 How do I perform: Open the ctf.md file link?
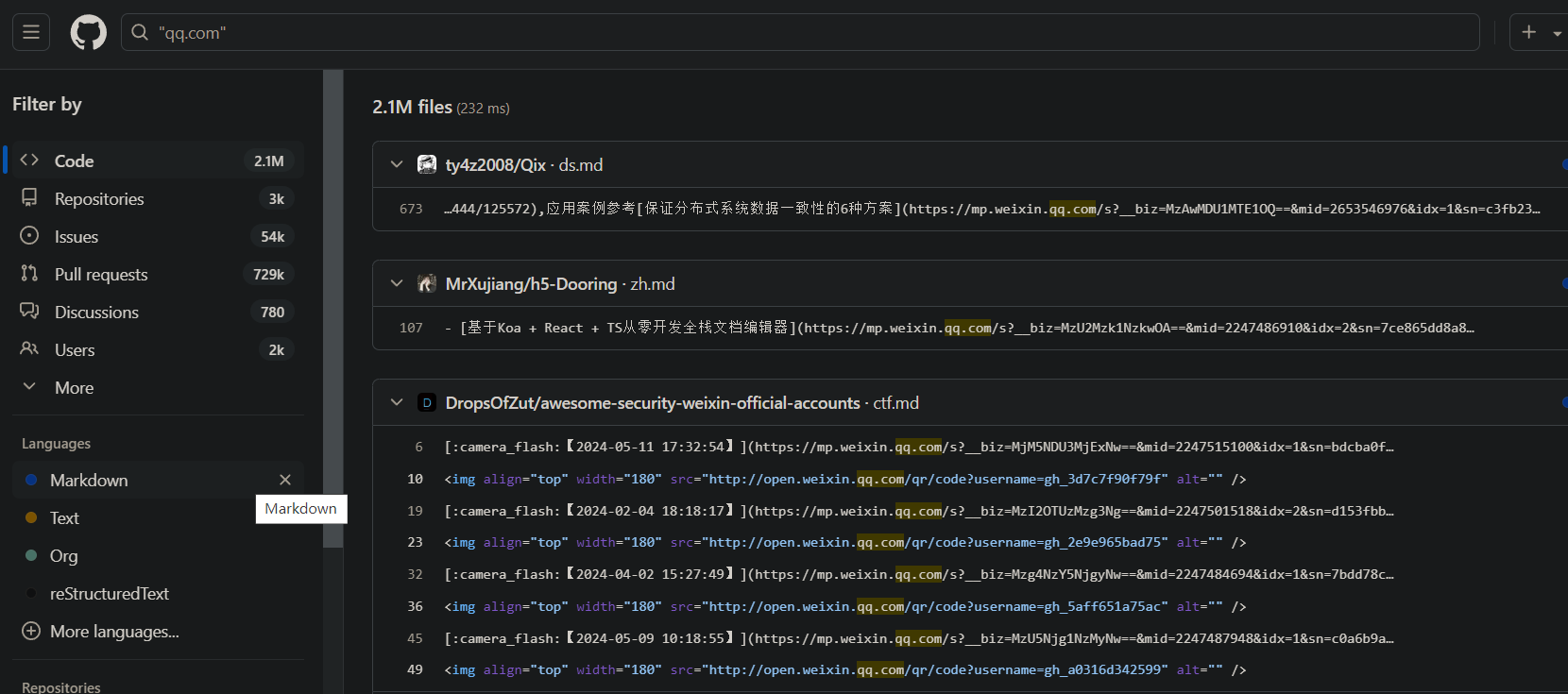(x=895, y=403)
